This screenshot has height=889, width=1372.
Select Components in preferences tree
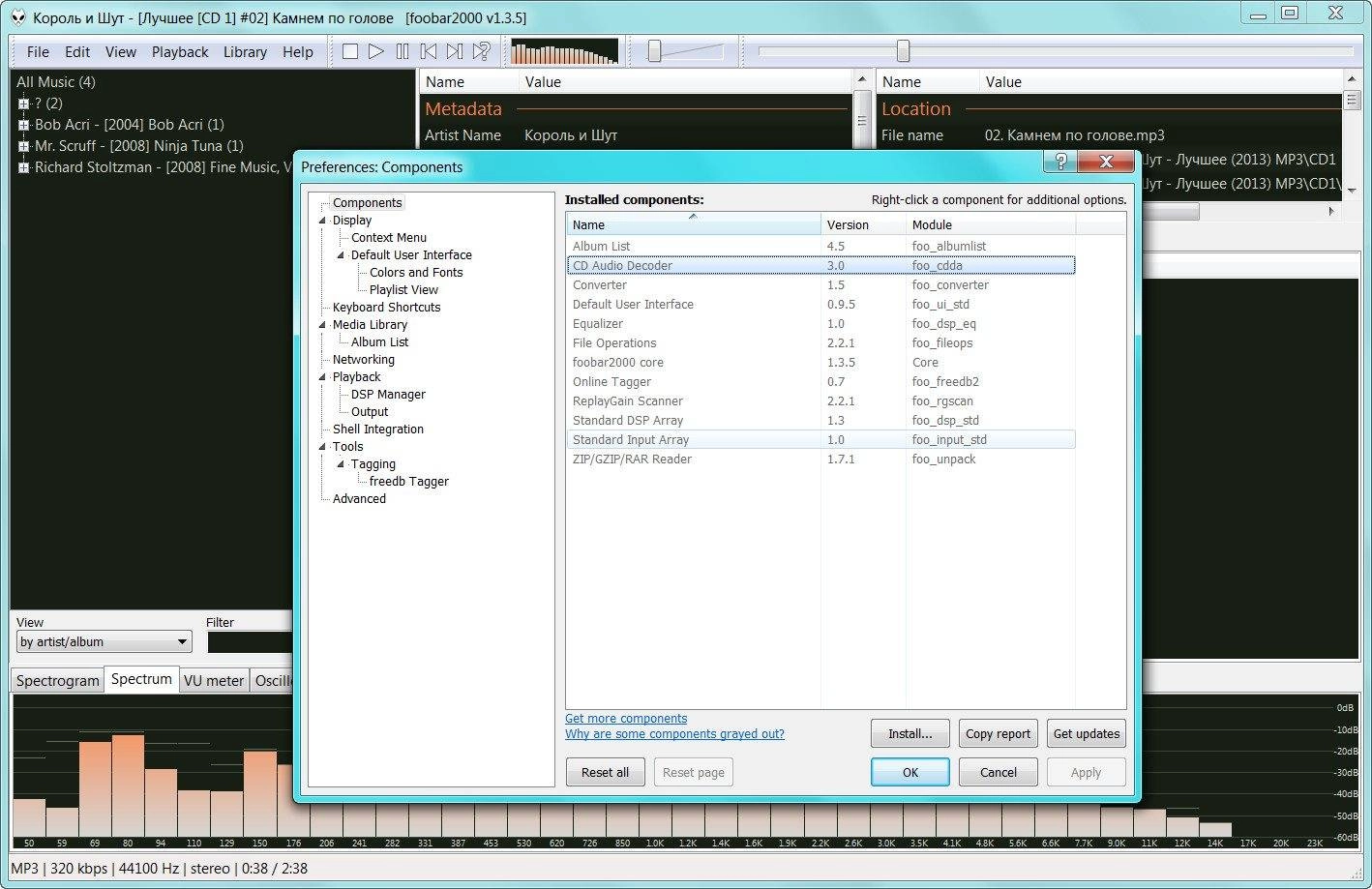(367, 203)
